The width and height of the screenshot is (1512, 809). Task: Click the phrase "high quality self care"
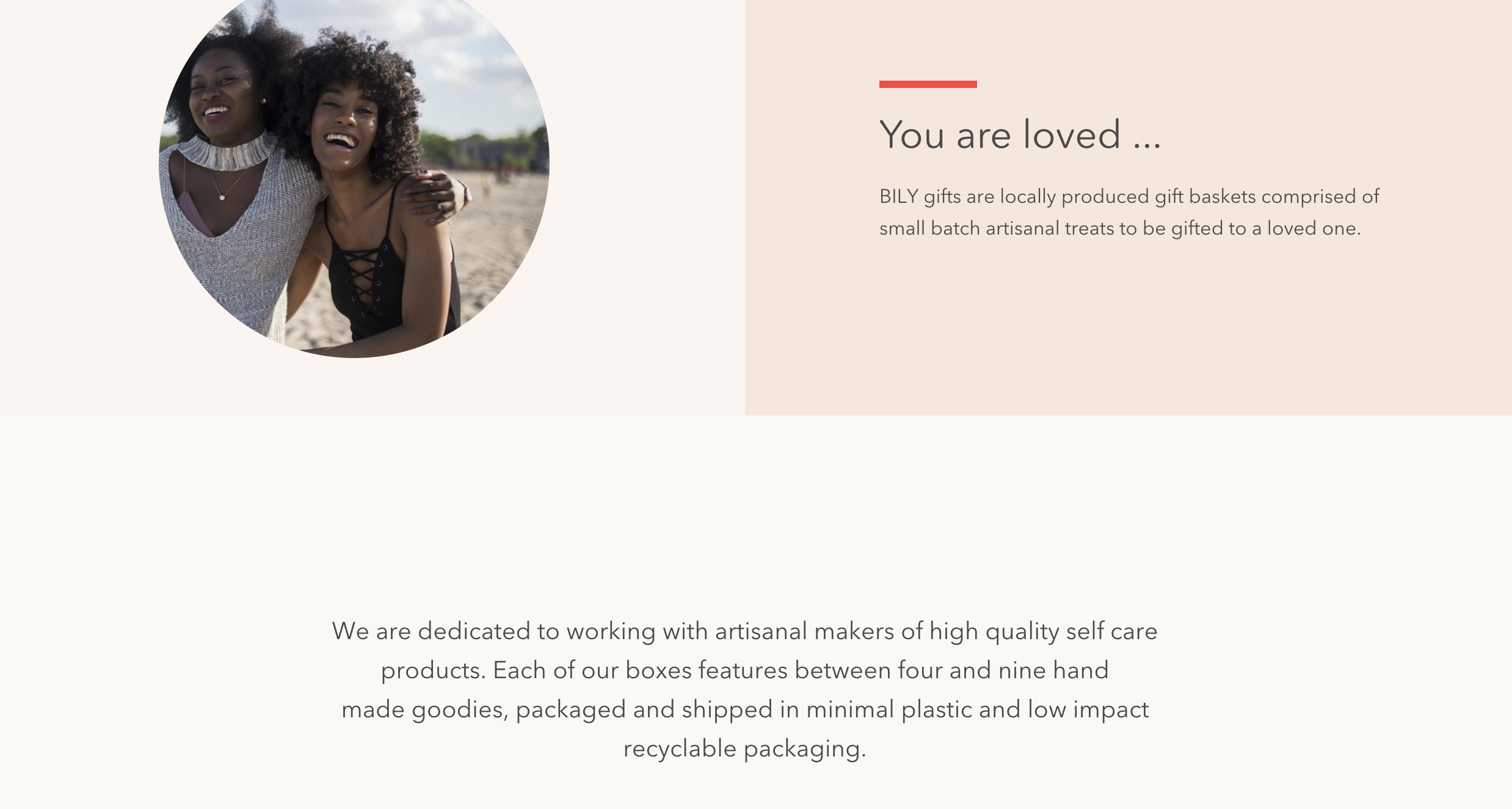(x=1043, y=631)
